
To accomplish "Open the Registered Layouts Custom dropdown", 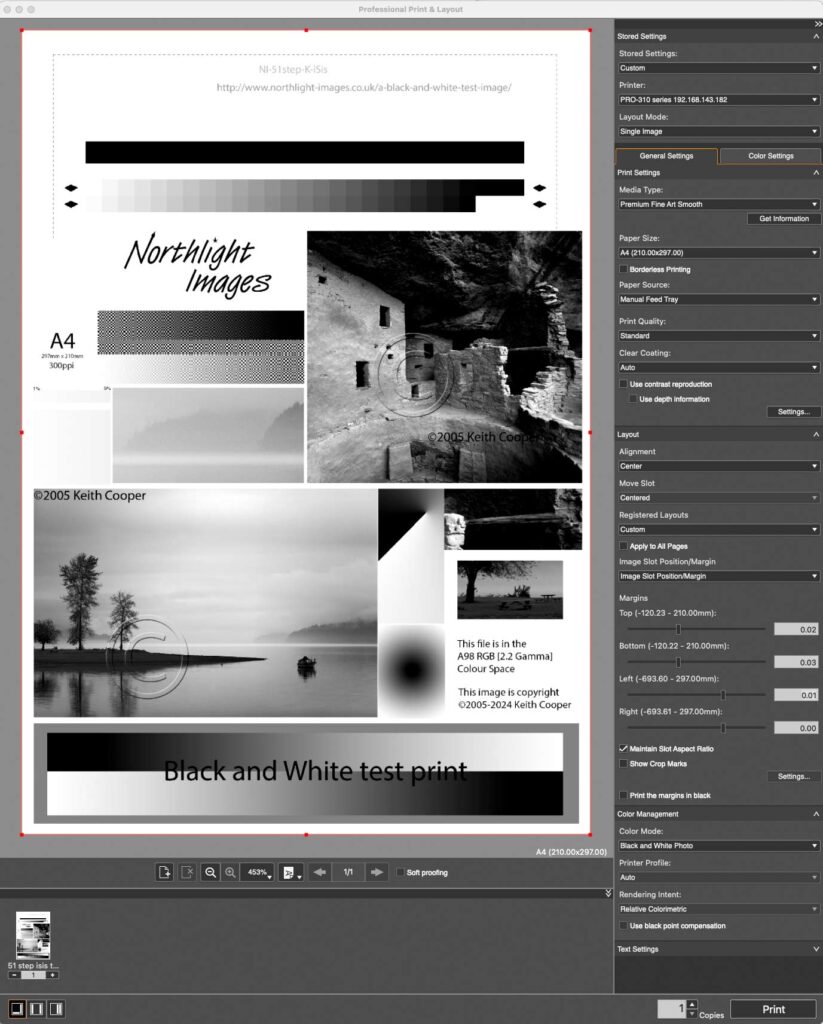I will coord(718,530).
